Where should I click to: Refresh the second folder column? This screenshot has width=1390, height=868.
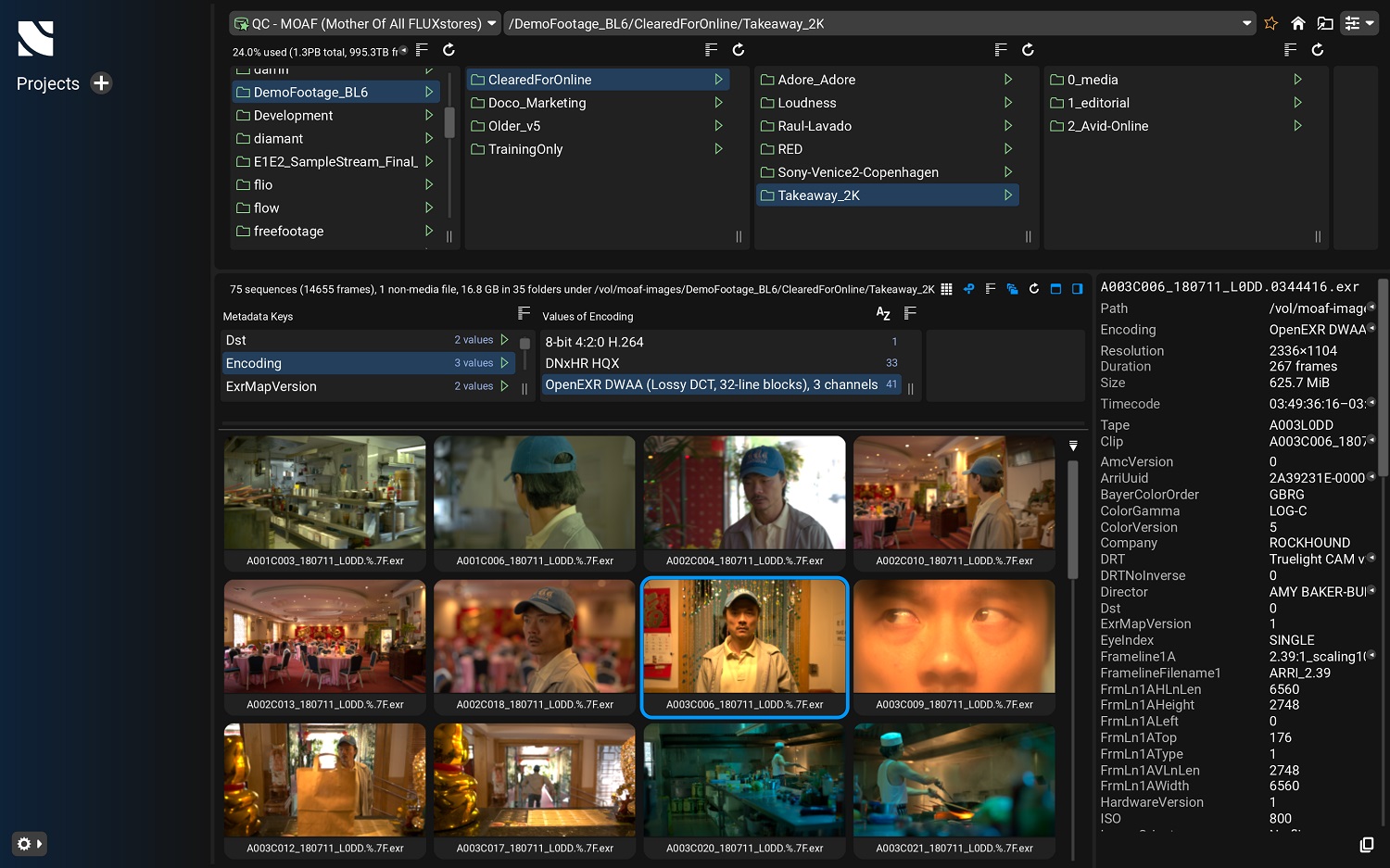739,50
